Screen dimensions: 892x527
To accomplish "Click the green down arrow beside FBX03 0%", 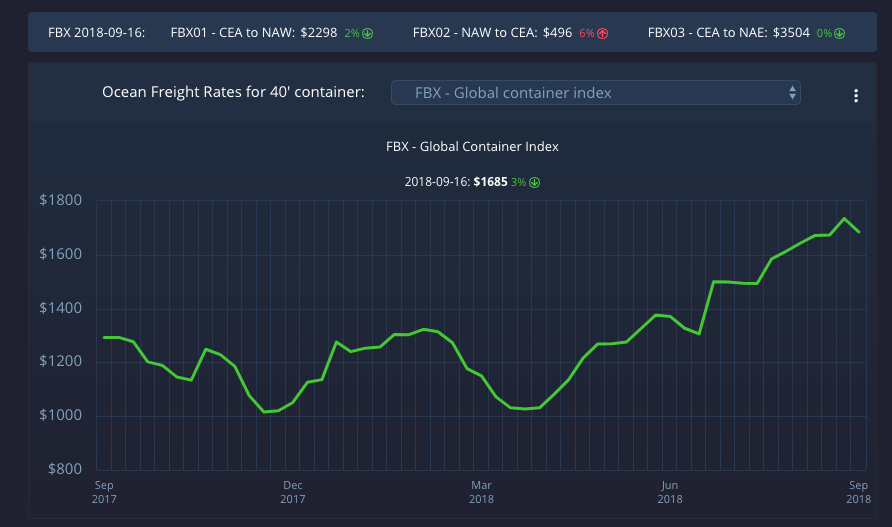I will [839, 33].
